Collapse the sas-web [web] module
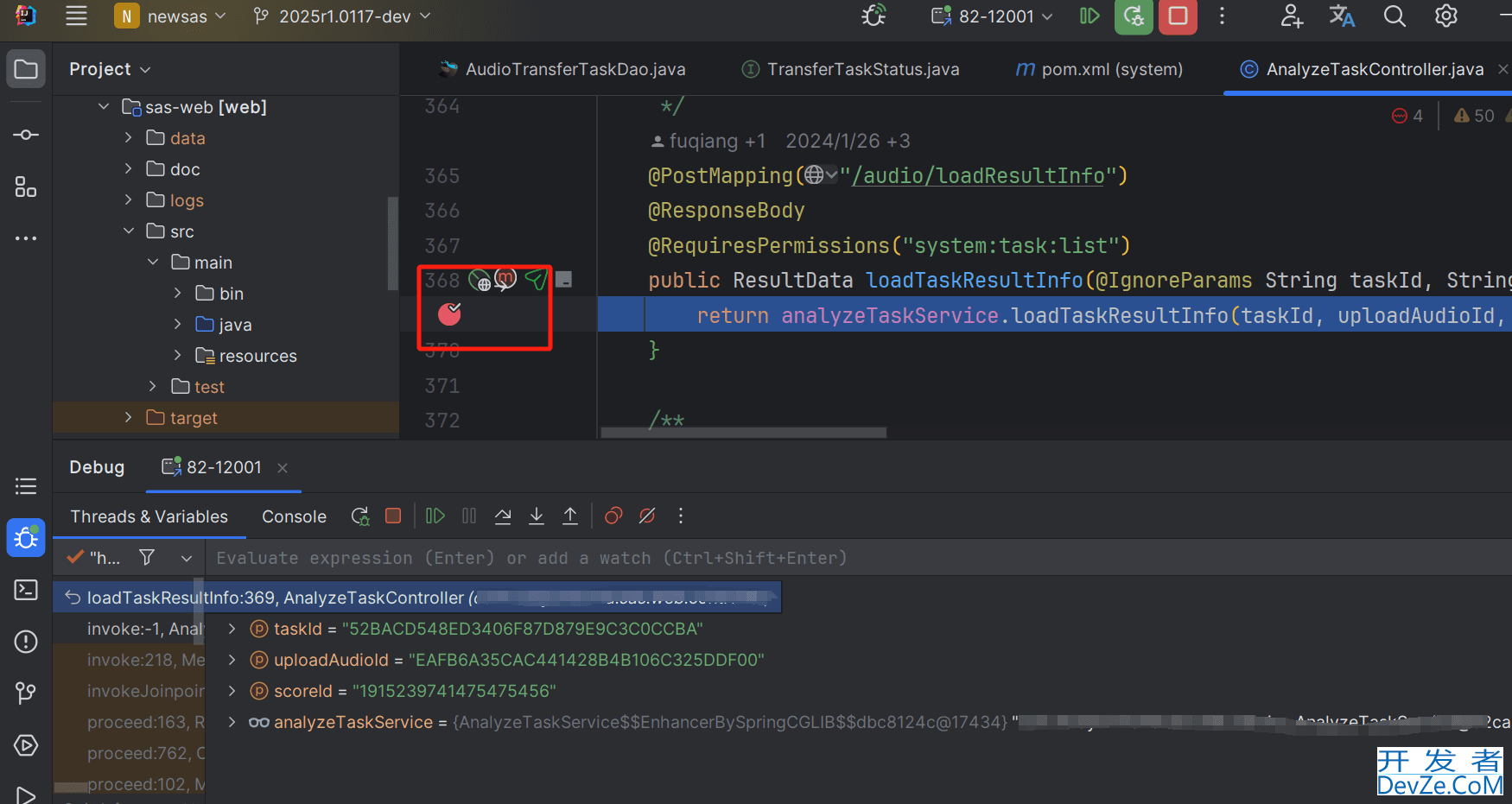The image size is (1512, 804). pos(104,107)
